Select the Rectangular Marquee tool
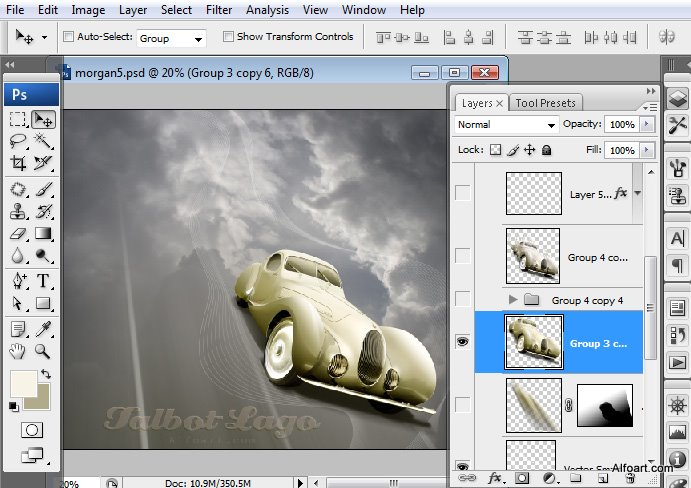The image size is (691, 488). point(18,119)
